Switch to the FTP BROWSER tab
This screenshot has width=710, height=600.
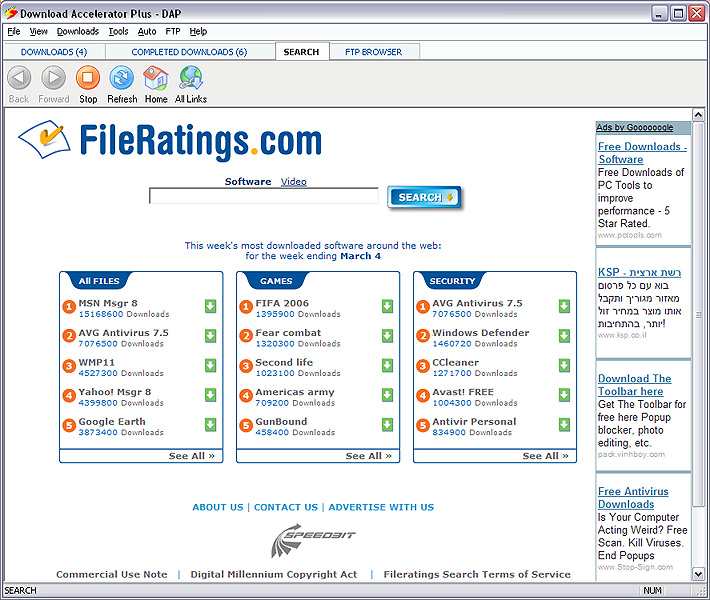pos(374,52)
